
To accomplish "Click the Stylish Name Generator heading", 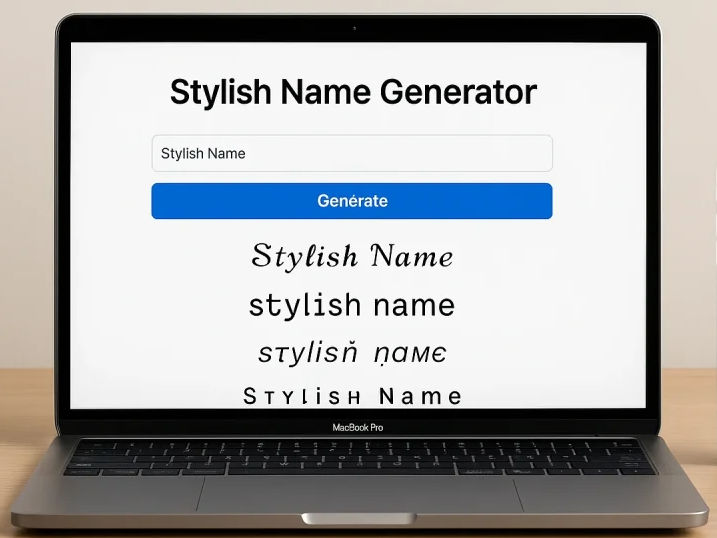I will click(353, 92).
